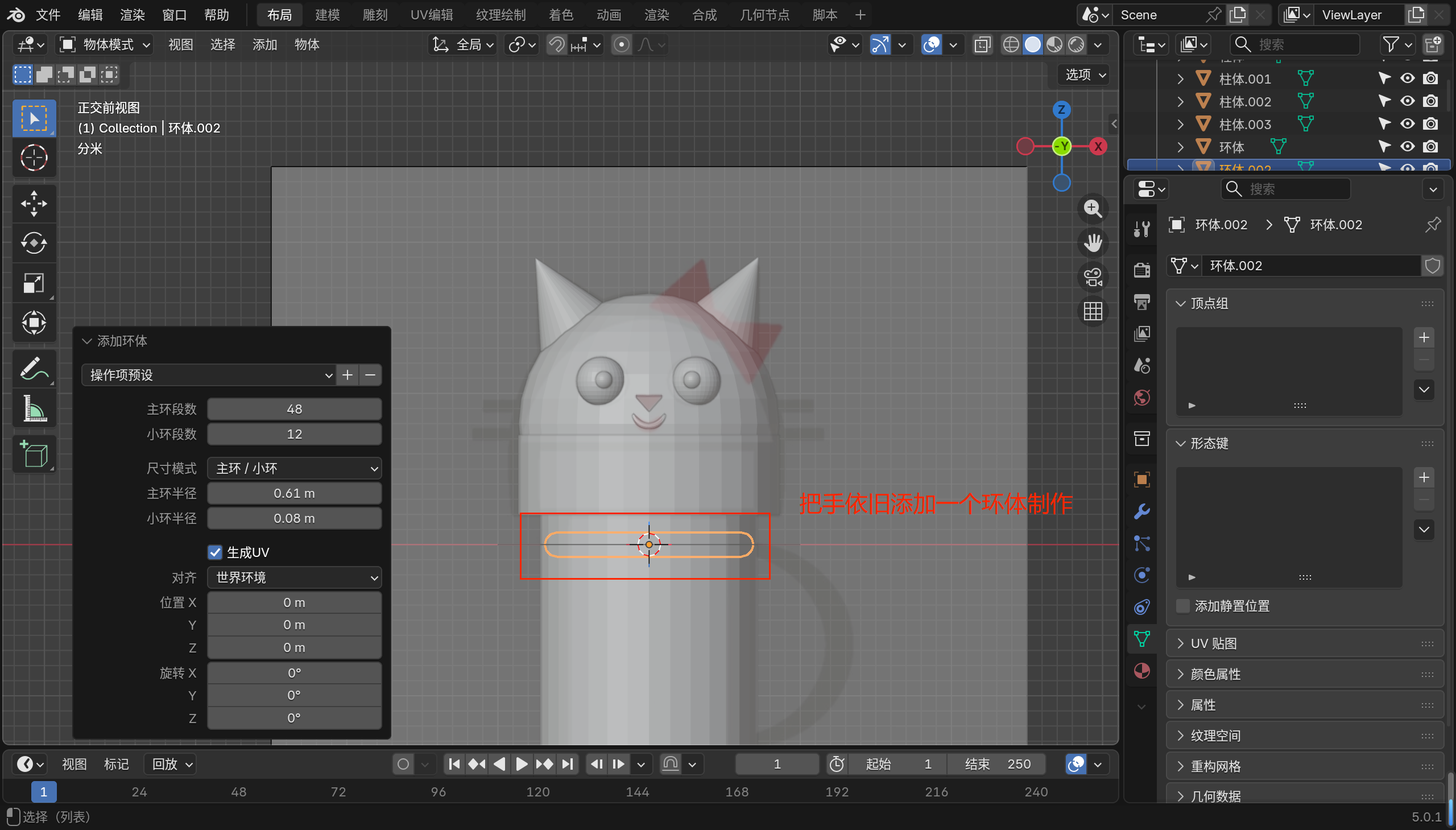Expand the UV 贴图 panel
1456x830 pixels.
pyautogui.click(x=1214, y=643)
